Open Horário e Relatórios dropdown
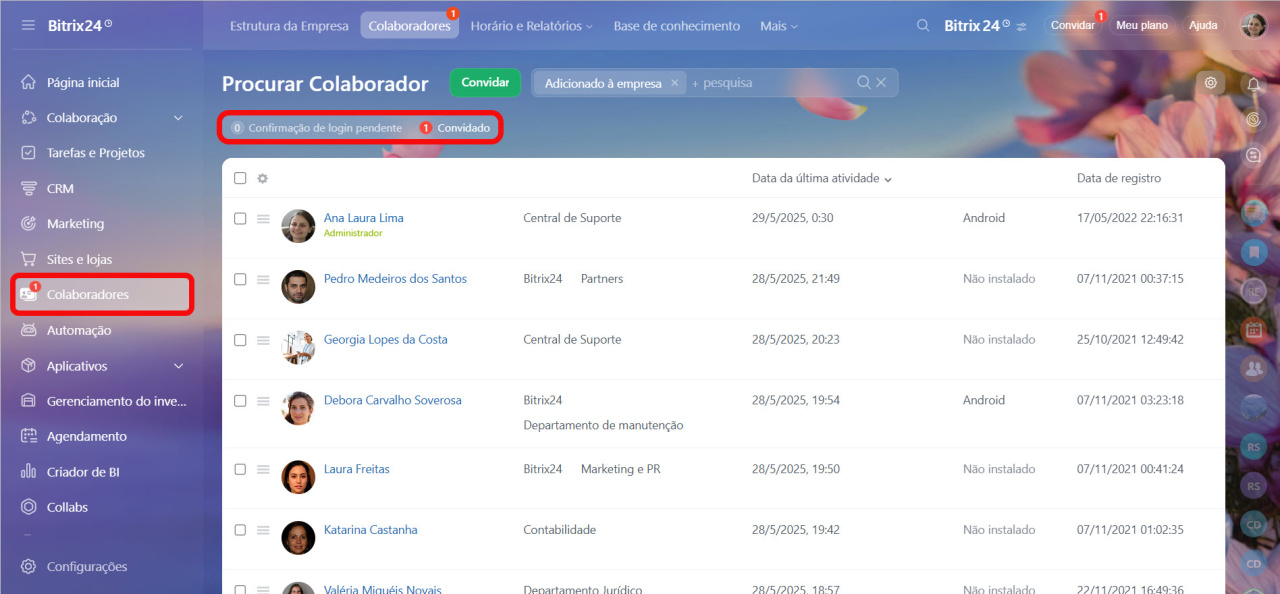 point(531,26)
